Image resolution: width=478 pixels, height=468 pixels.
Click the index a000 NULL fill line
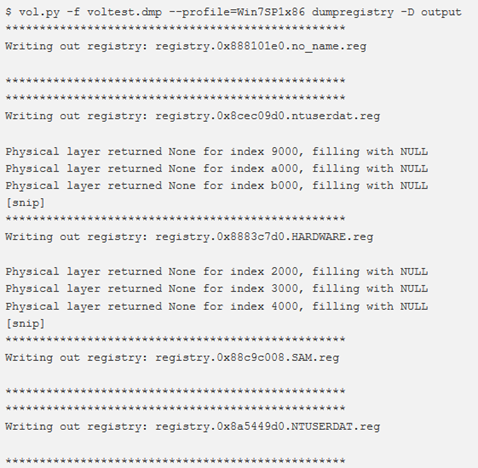click(217, 169)
